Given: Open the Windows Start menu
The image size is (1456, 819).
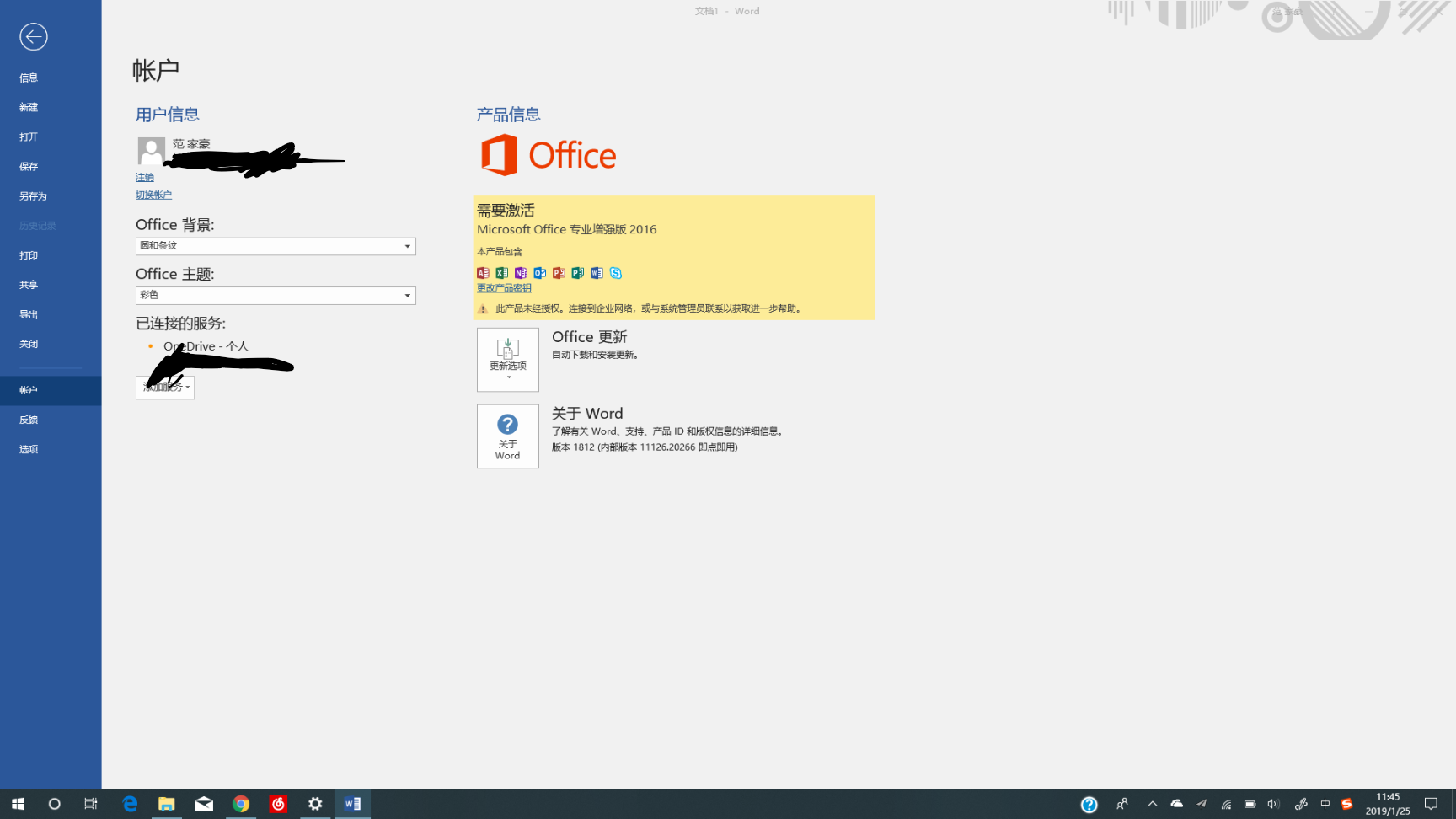Looking at the screenshot, I should (18, 804).
